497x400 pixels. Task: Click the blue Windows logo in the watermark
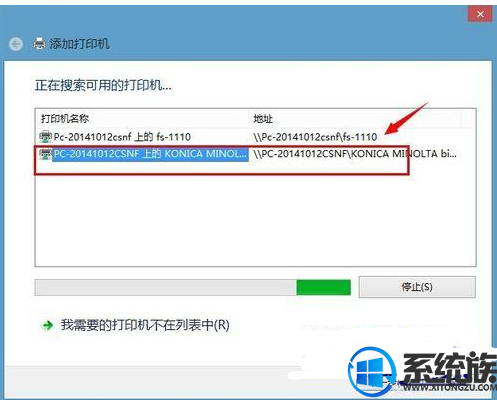point(372,369)
